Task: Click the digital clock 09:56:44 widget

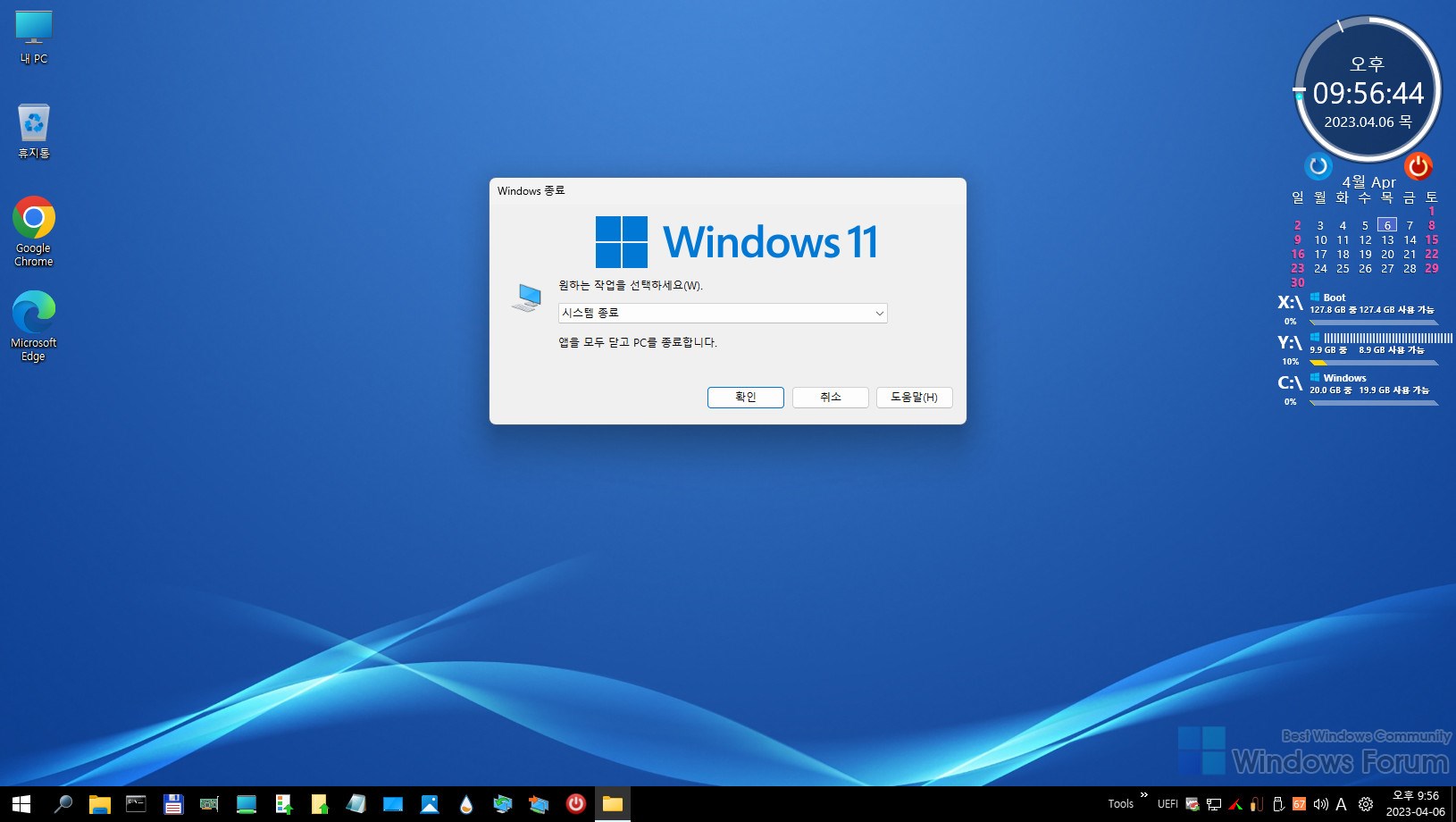Action: 1368,93
